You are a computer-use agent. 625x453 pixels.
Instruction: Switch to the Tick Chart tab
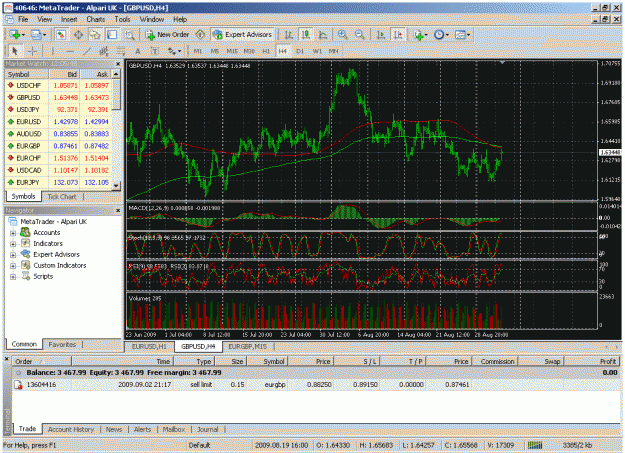(x=62, y=197)
